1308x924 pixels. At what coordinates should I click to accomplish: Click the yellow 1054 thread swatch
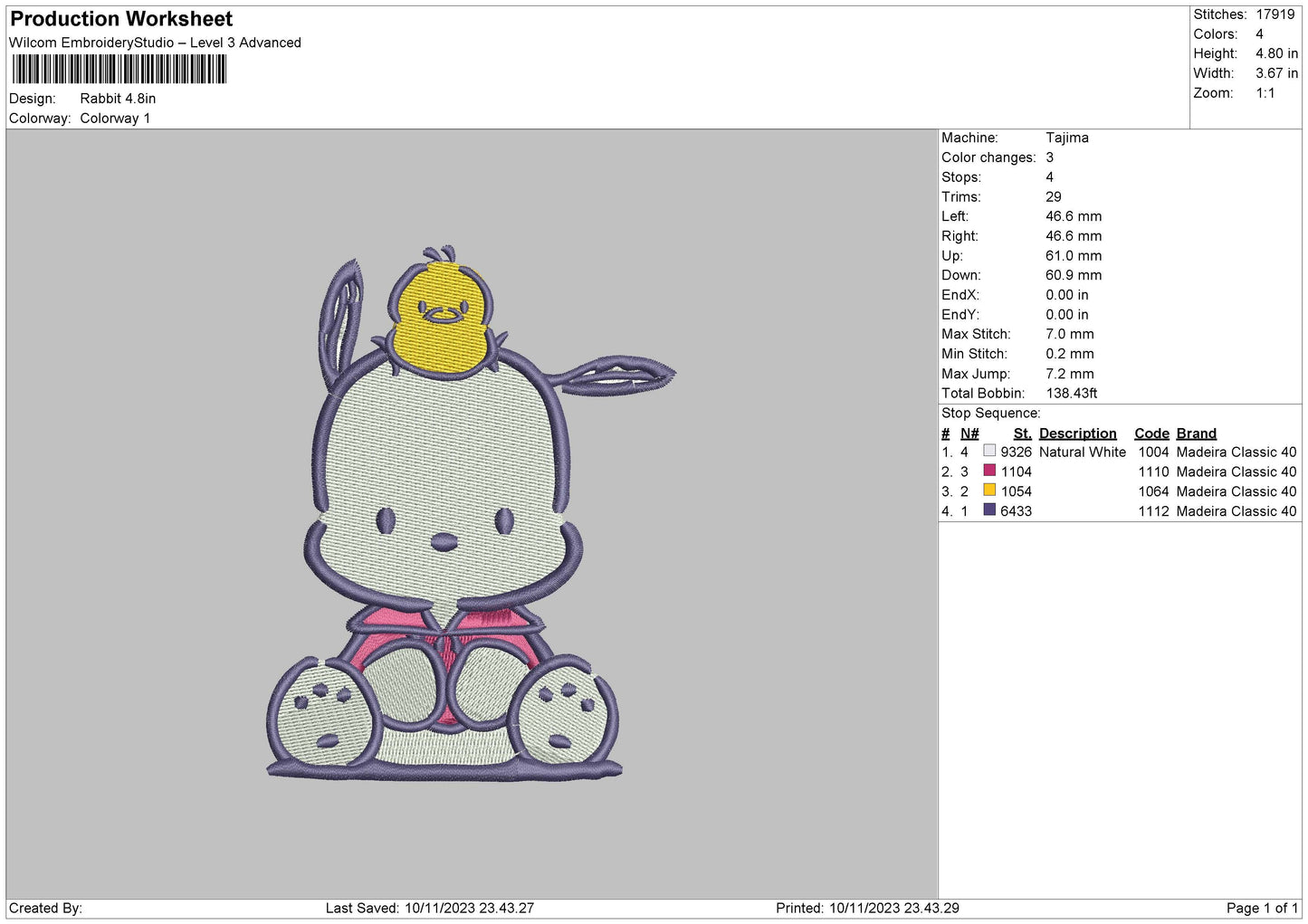[989, 491]
